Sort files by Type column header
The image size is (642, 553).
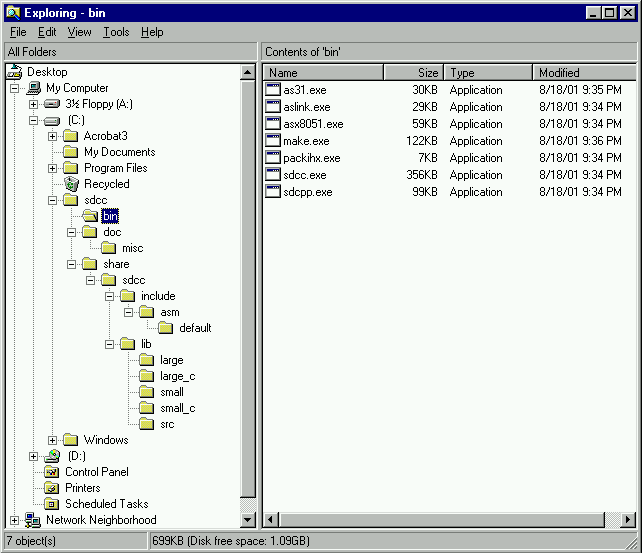tap(488, 72)
